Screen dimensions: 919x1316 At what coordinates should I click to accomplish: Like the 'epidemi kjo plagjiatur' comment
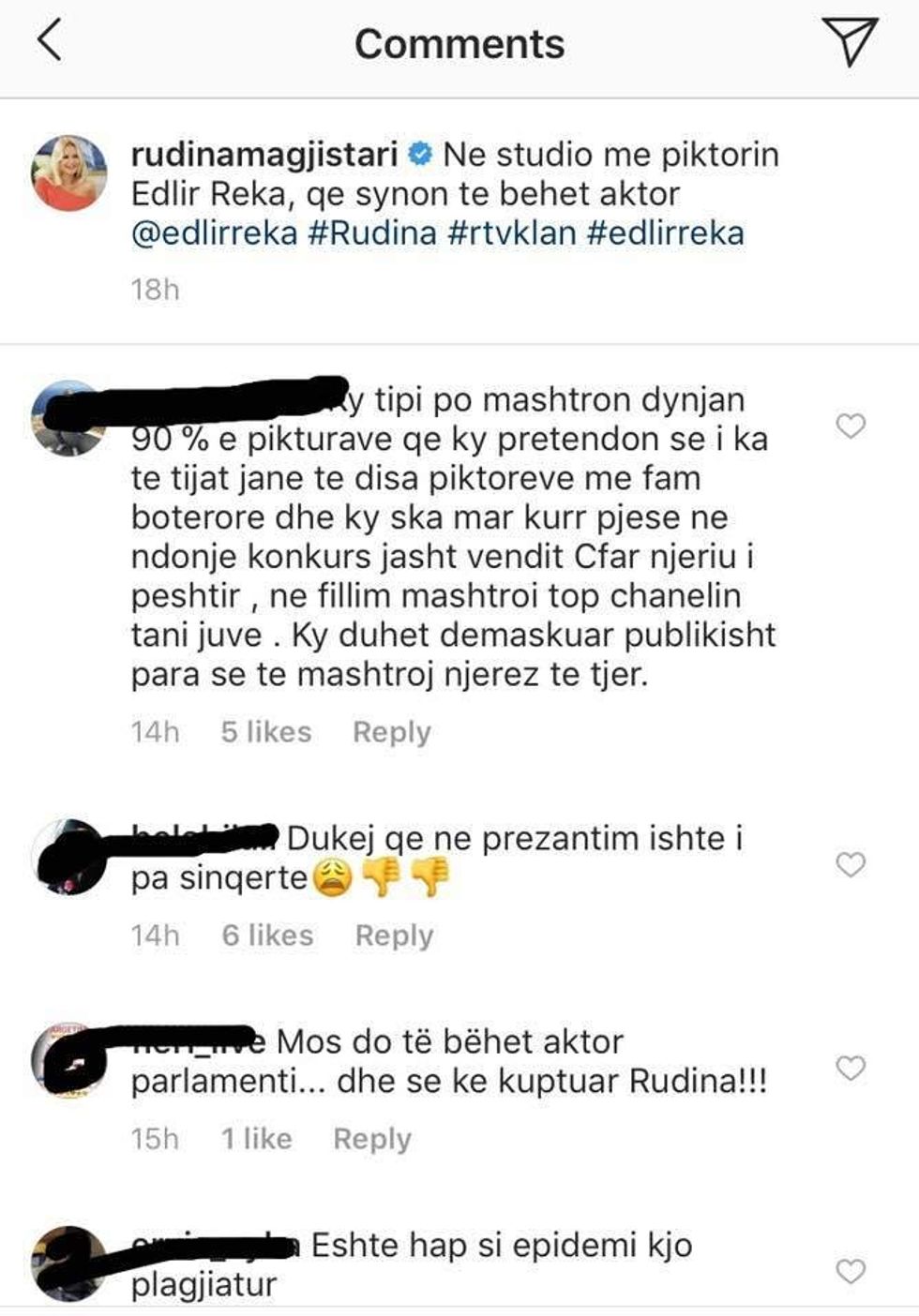851,1271
